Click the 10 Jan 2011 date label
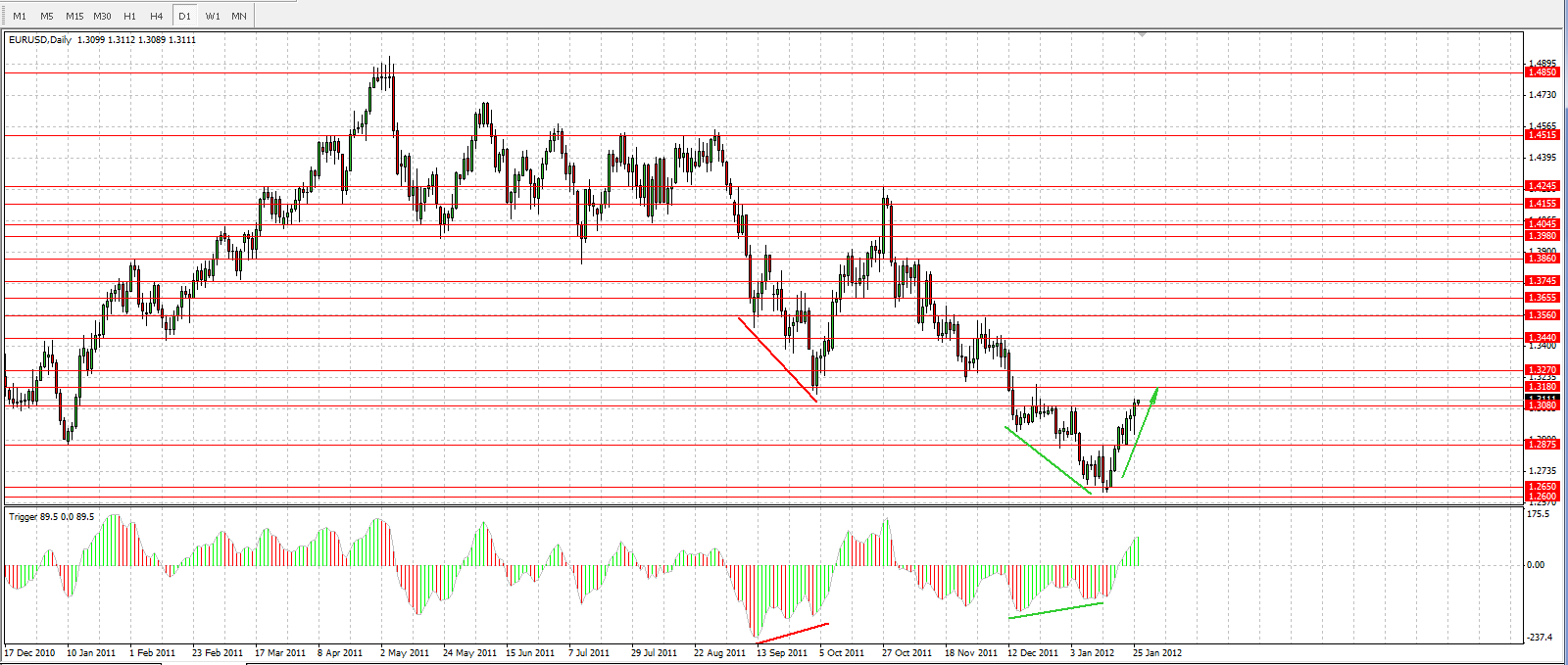1568x665 pixels. (x=91, y=653)
